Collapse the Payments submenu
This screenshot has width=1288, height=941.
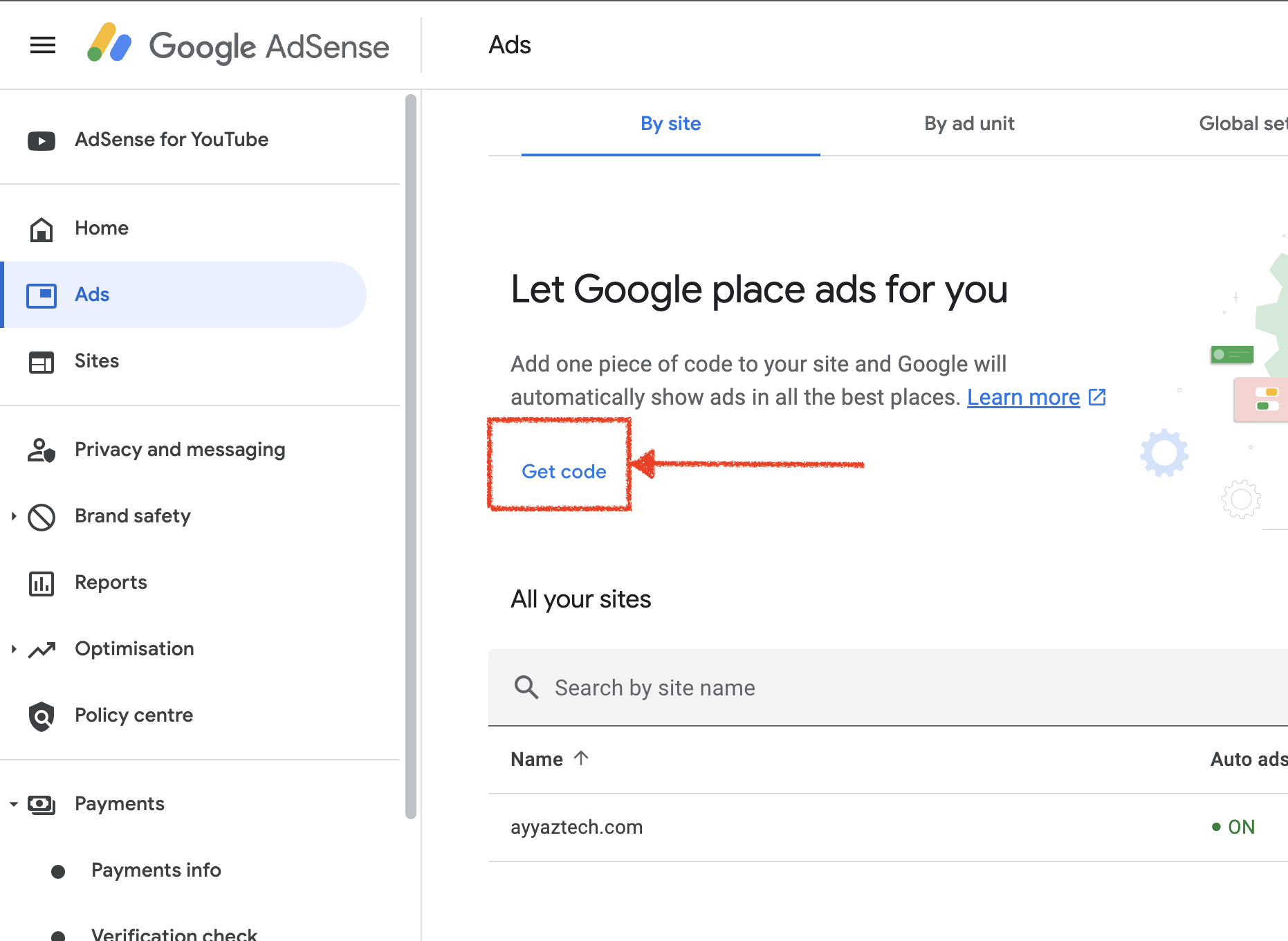(14, 804)
